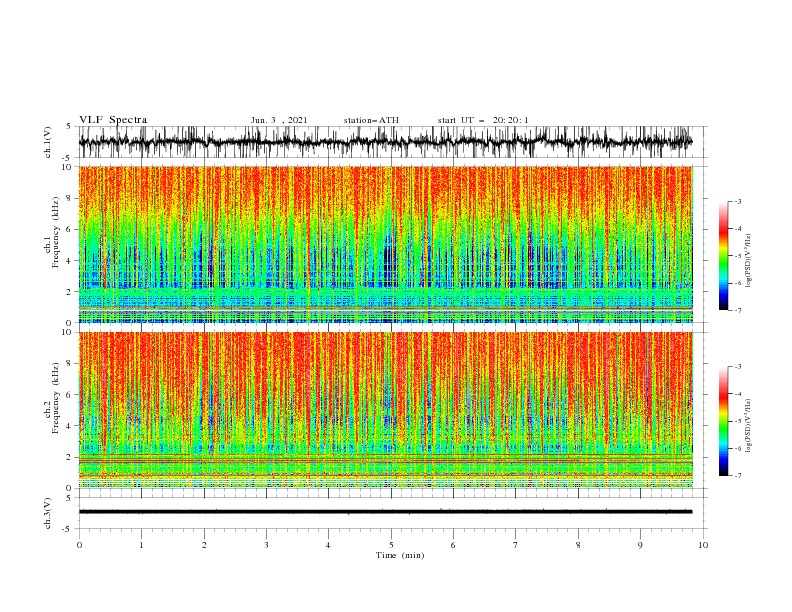Click the "Time (min)" axis label
Viewport: 792px width, 612px height.
pyautogui.click(x=400, y=555)
